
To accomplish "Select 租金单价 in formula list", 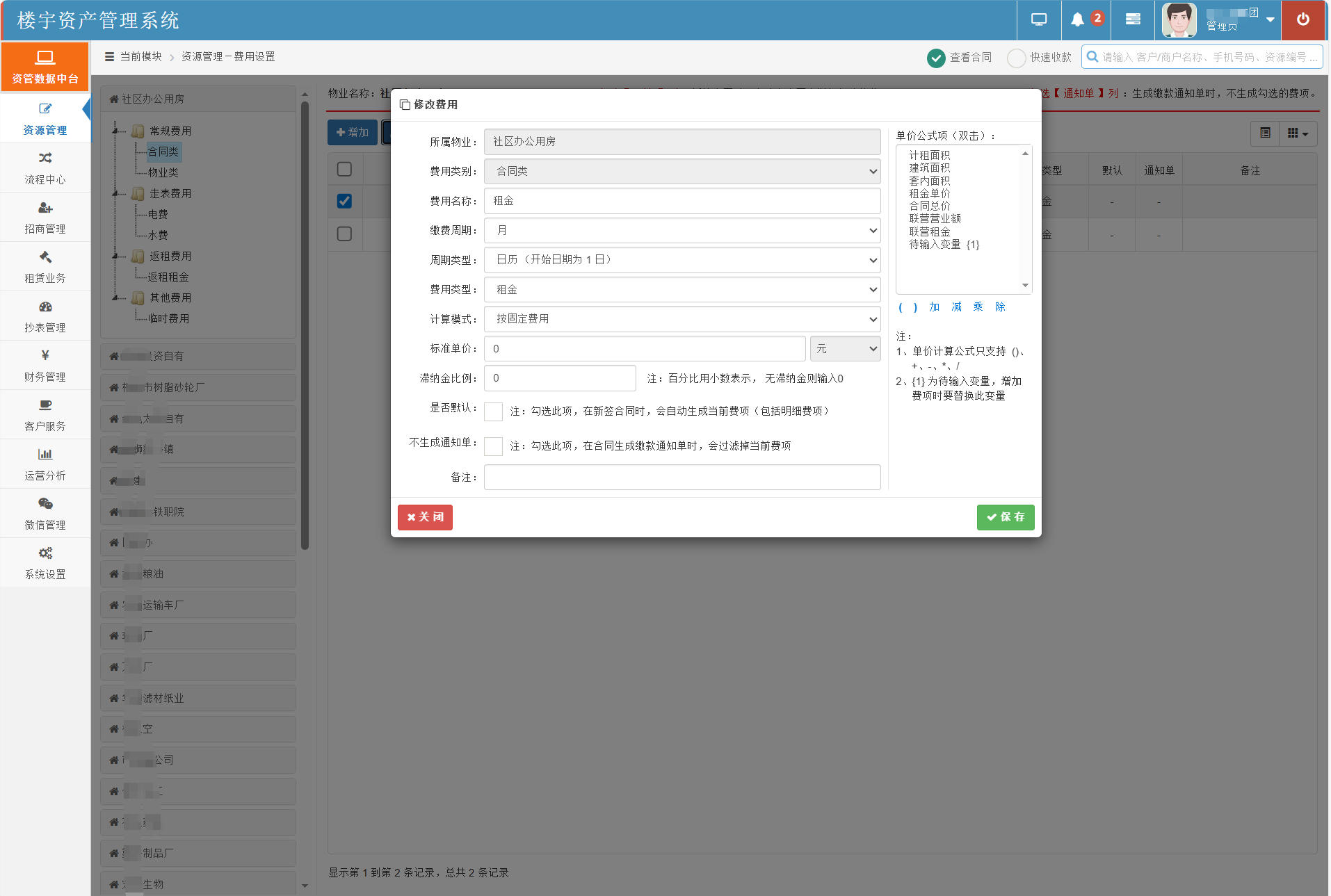I will point(929,193).
